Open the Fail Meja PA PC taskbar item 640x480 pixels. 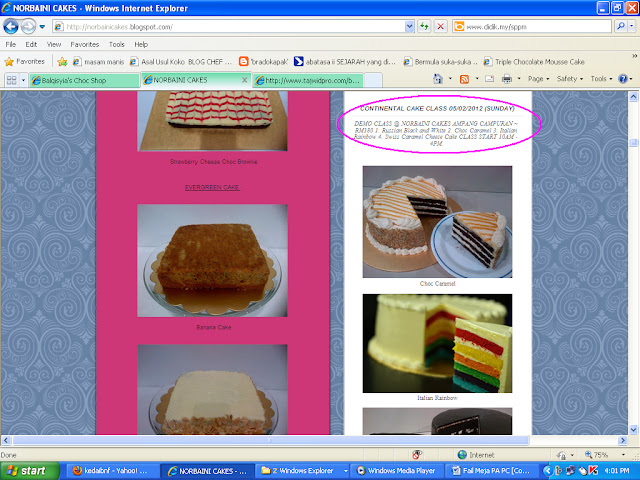pyautogui.click(x=491, y=471)
